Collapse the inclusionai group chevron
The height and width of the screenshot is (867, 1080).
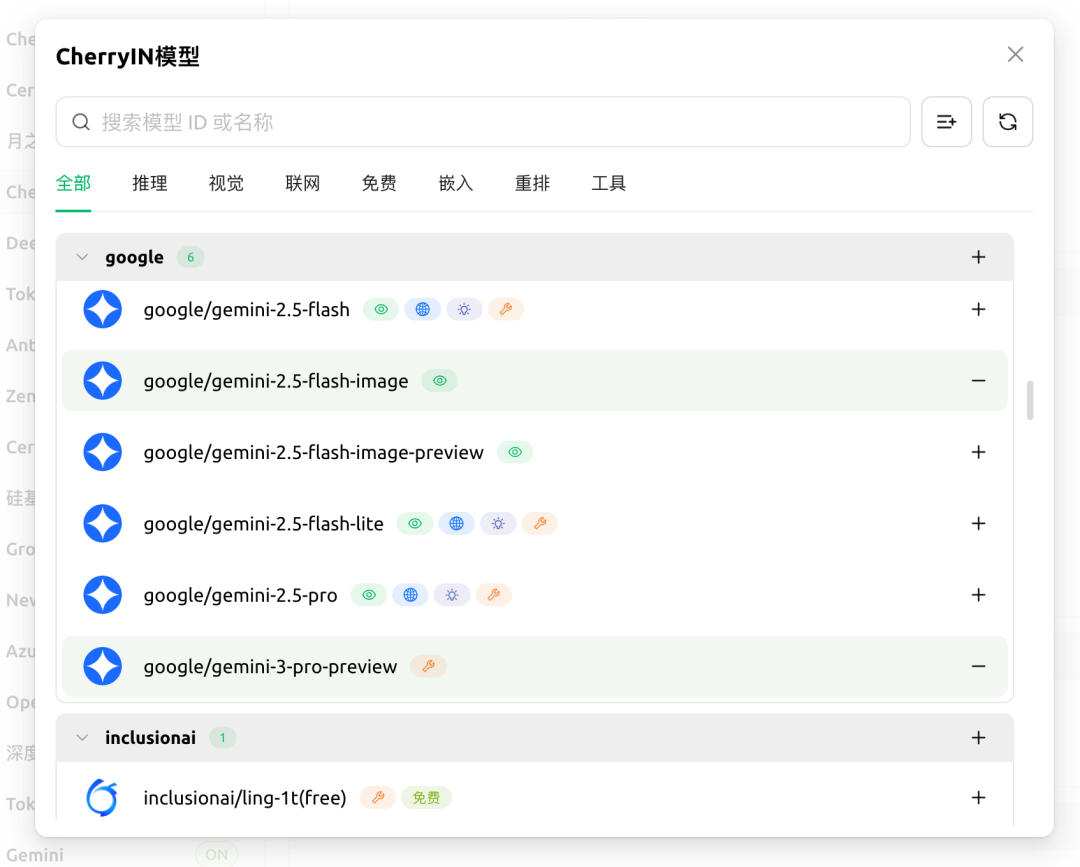click(82, 738)
